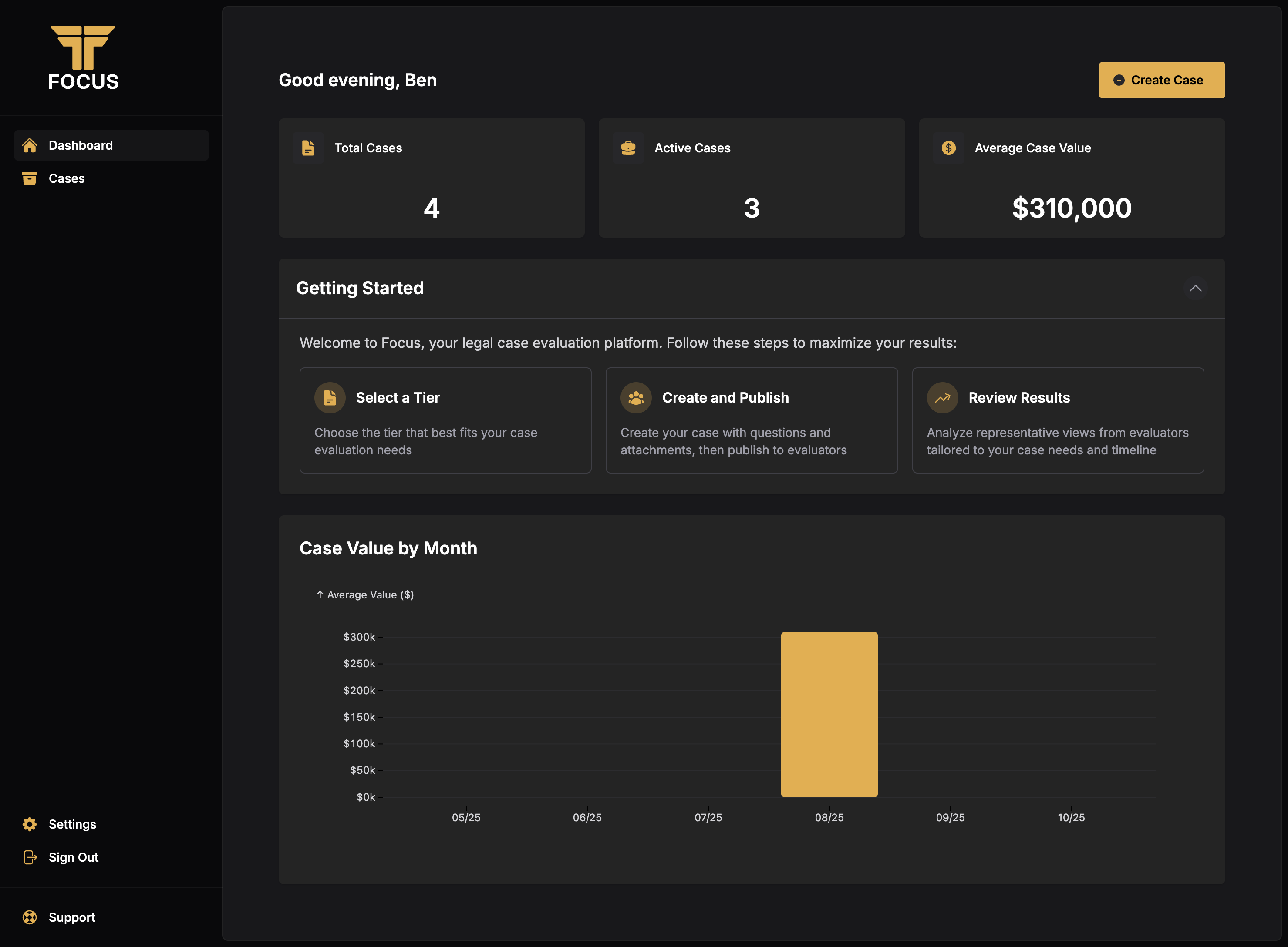Click the Support lifebuoy icon

30,918
